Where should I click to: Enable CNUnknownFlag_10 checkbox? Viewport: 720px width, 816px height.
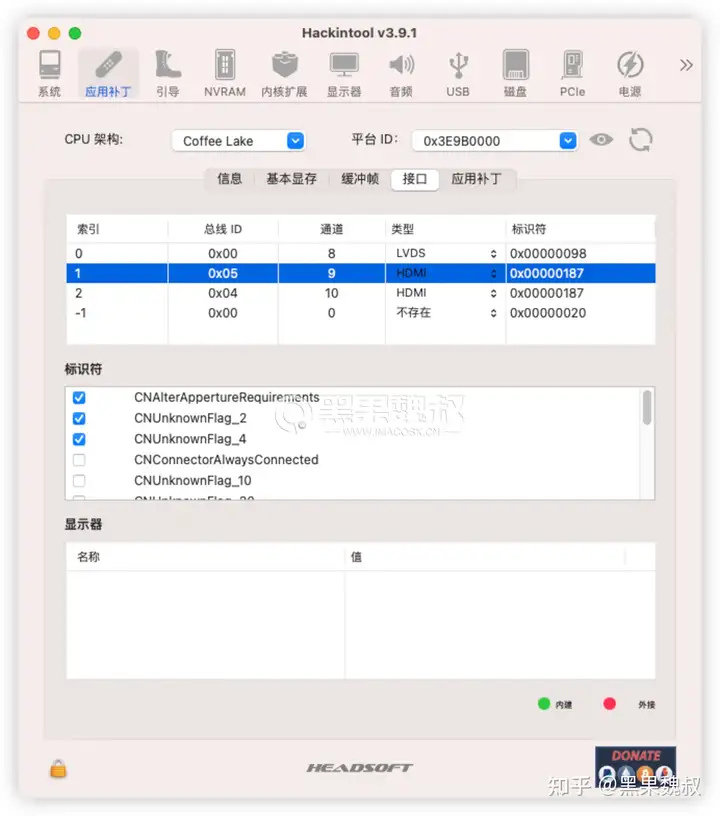click(x=79, y=481)
